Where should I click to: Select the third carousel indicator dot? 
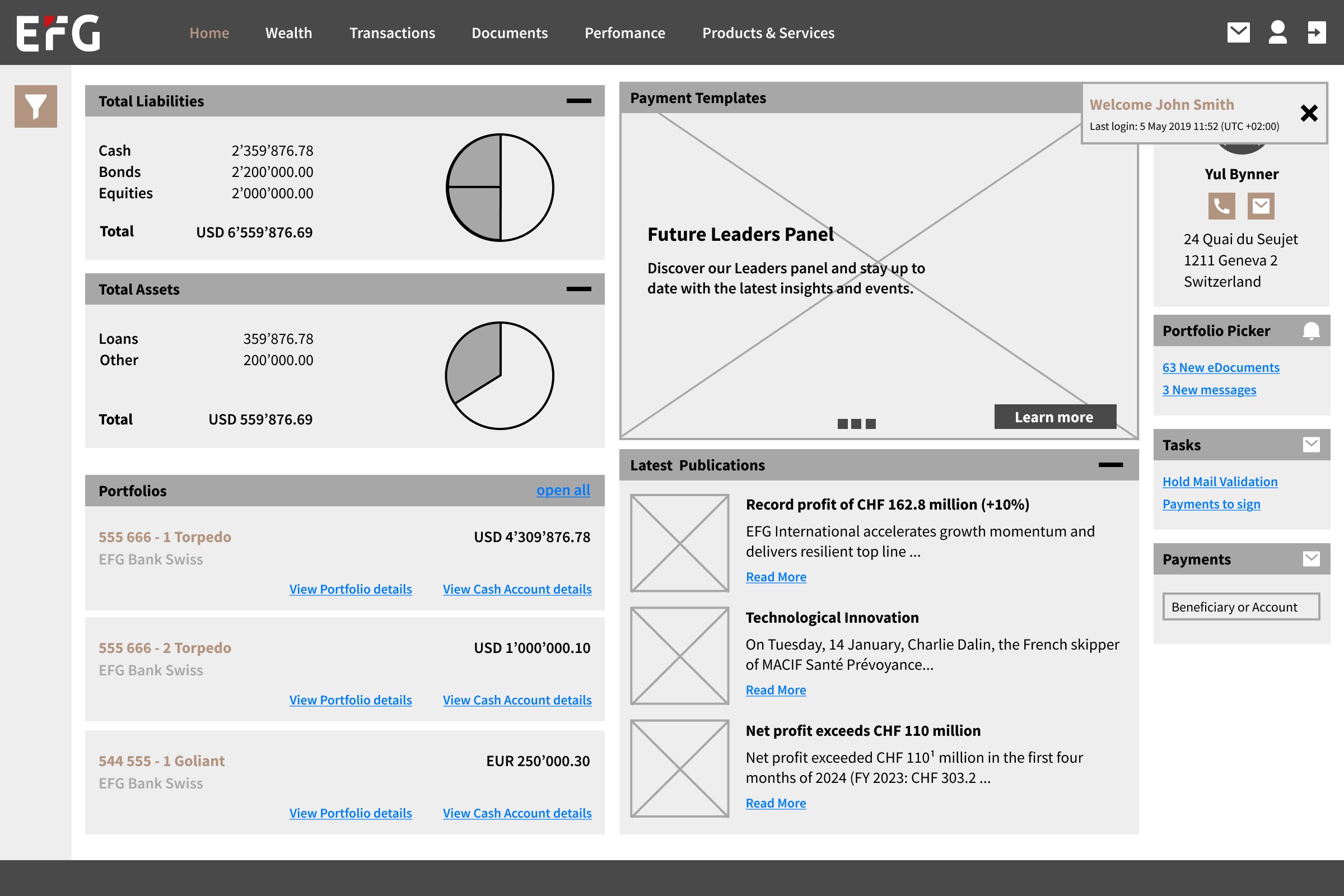click(x=870, y=424)
